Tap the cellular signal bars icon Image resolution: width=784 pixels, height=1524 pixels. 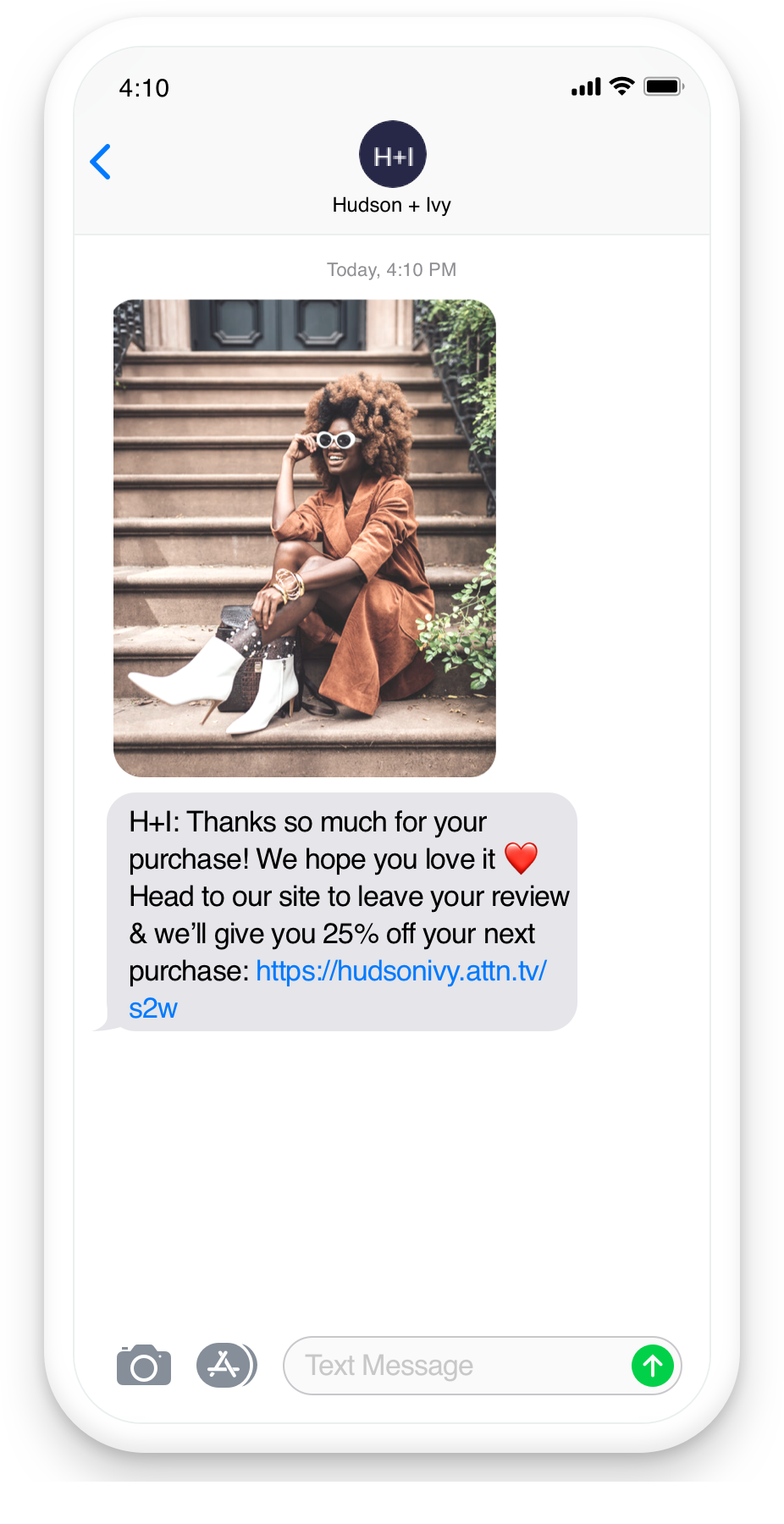point(586,86)
